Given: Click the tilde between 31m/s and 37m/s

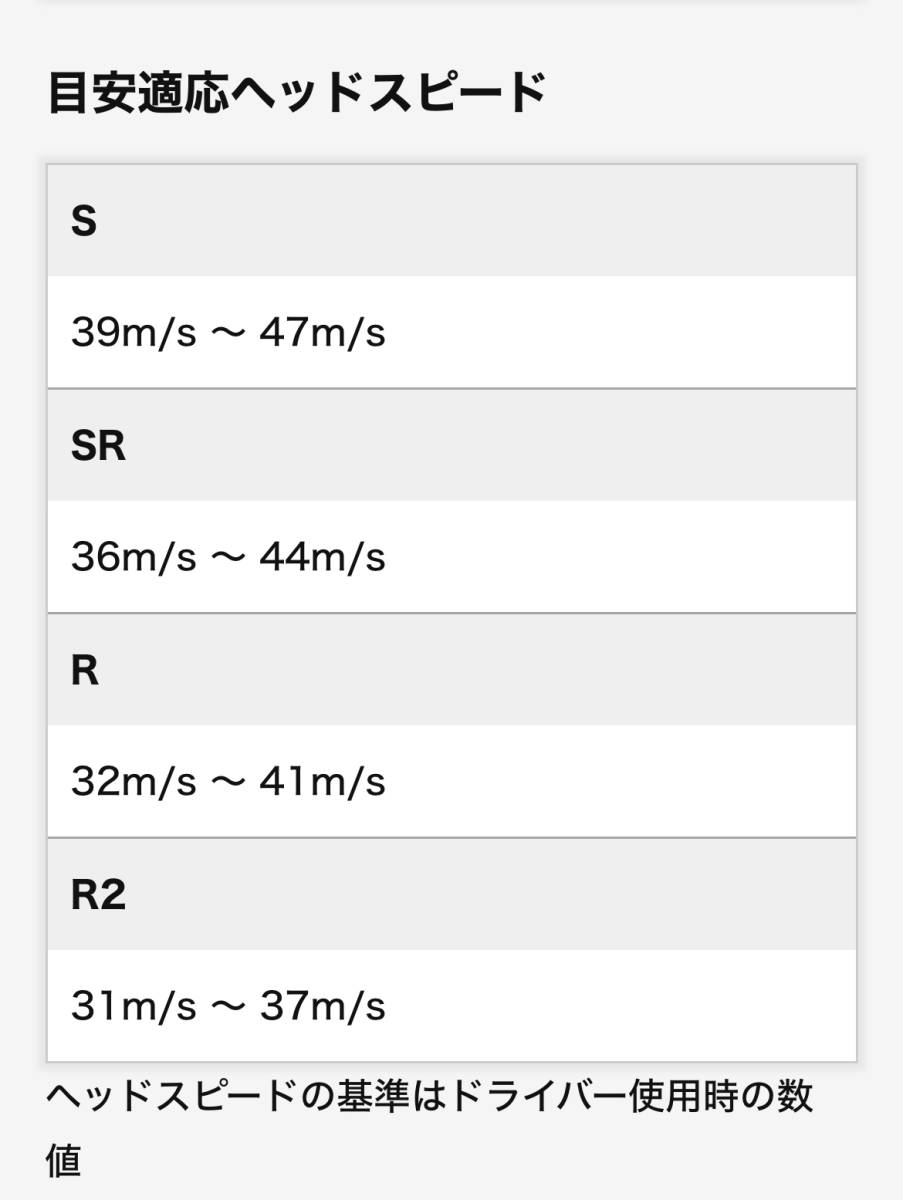Looking at the screenshot, I should (x=228, y=1006).
